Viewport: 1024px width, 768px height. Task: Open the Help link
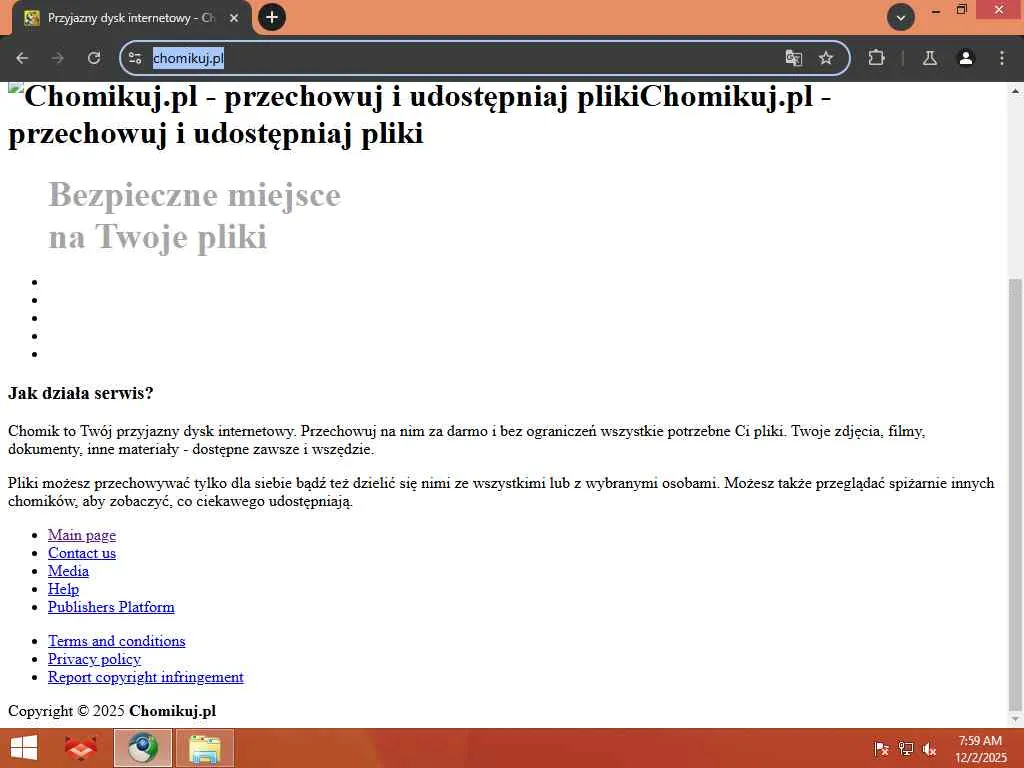[x=63, y=589]
